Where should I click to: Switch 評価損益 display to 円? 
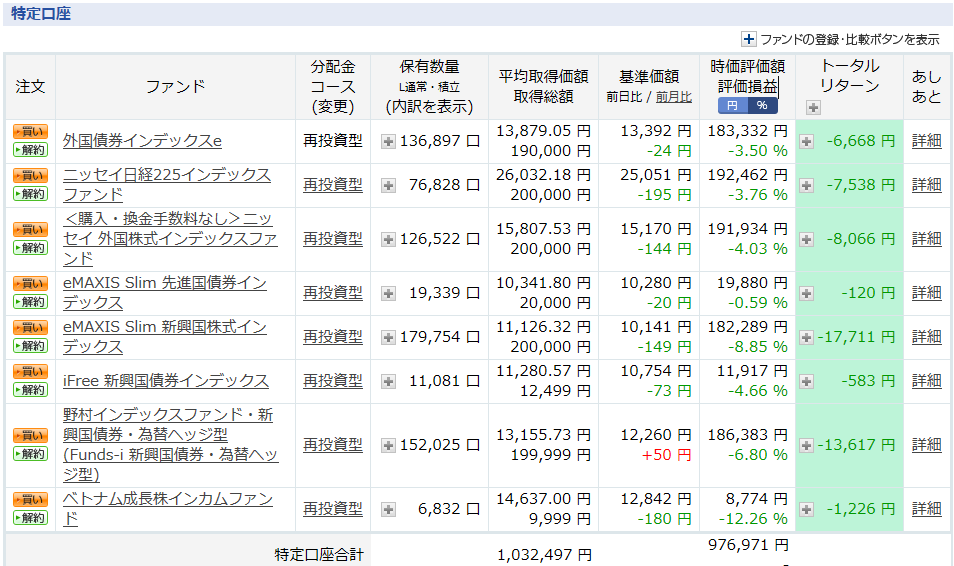[733, 105]
